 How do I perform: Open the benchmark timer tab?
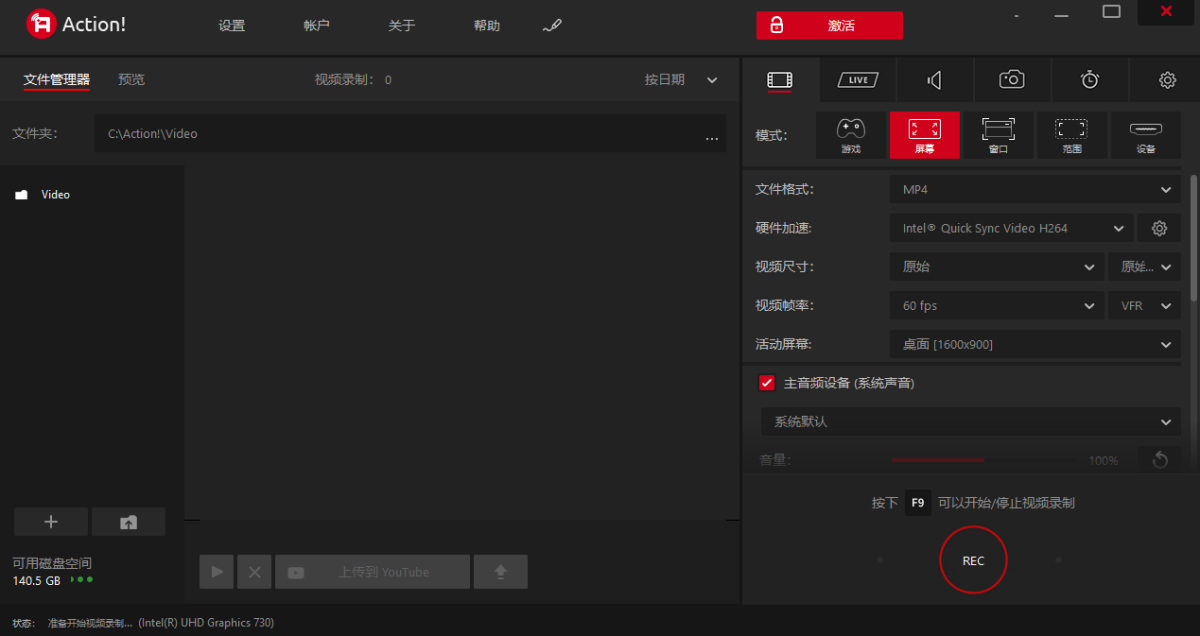1090,80
